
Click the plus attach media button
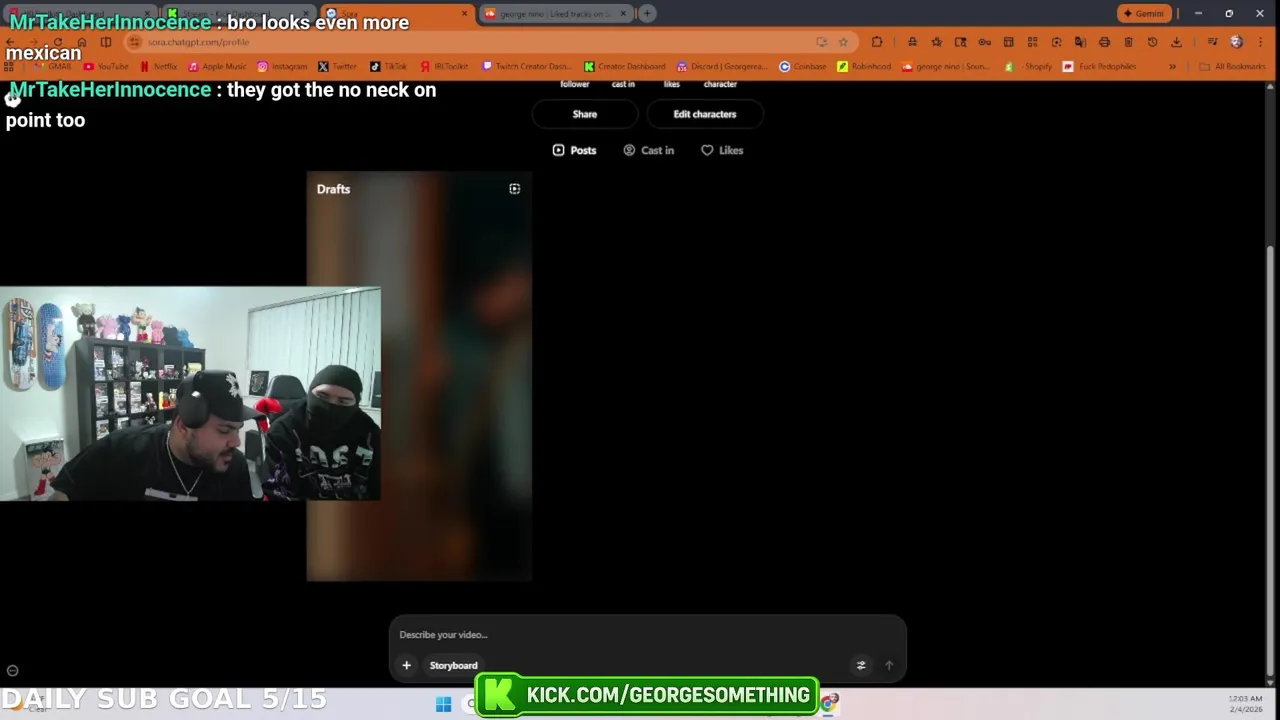406,666
